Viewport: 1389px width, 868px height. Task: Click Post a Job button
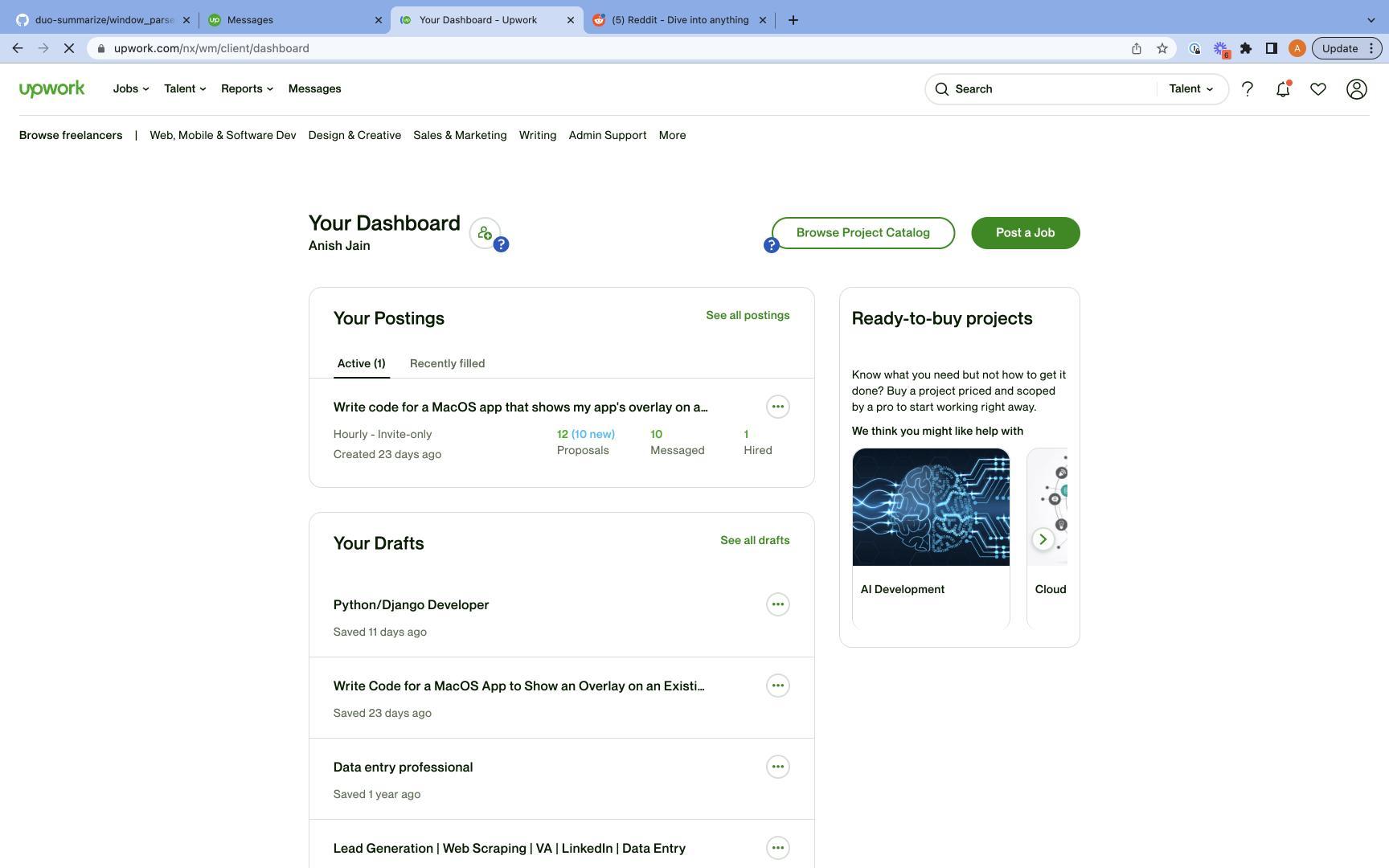[1026, 233]
